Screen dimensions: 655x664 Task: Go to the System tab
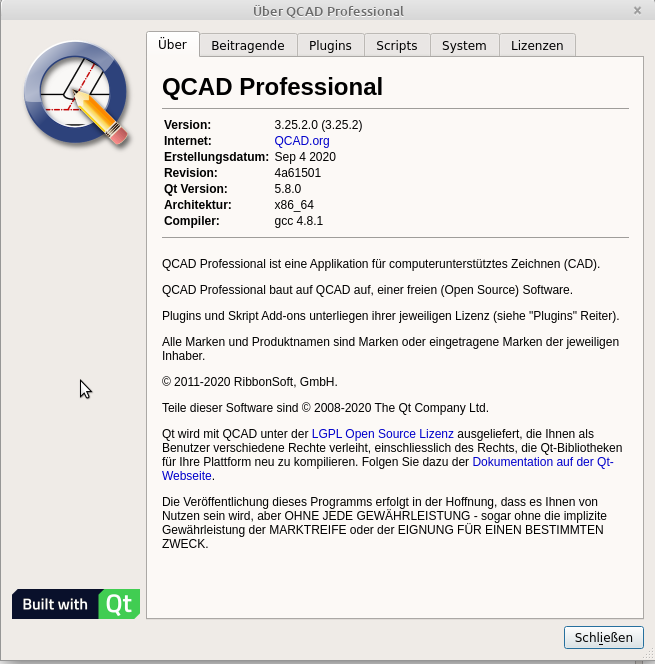(x=464, y=45)
